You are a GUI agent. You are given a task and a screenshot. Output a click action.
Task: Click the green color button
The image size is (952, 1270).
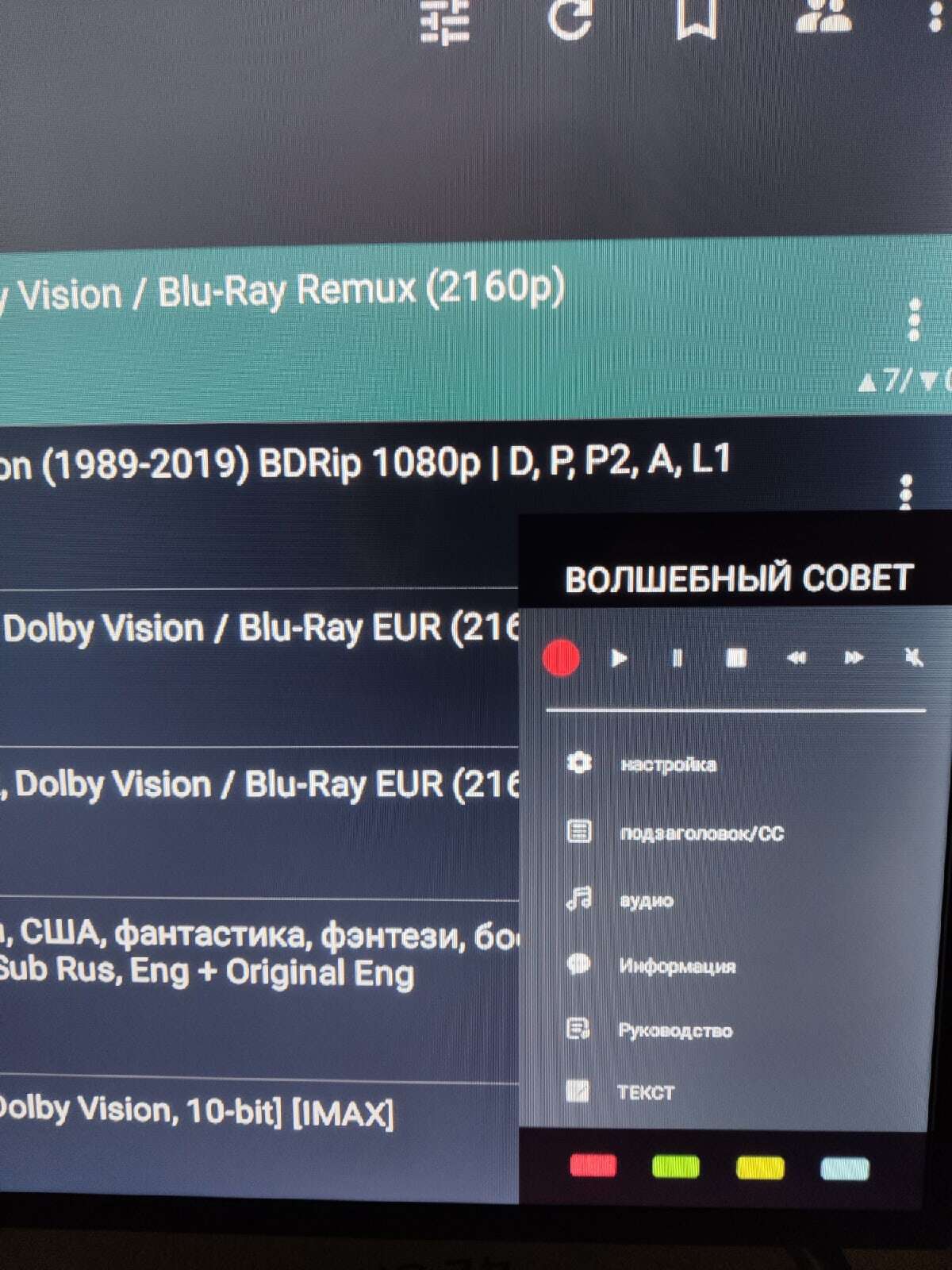coord(675,1166)
